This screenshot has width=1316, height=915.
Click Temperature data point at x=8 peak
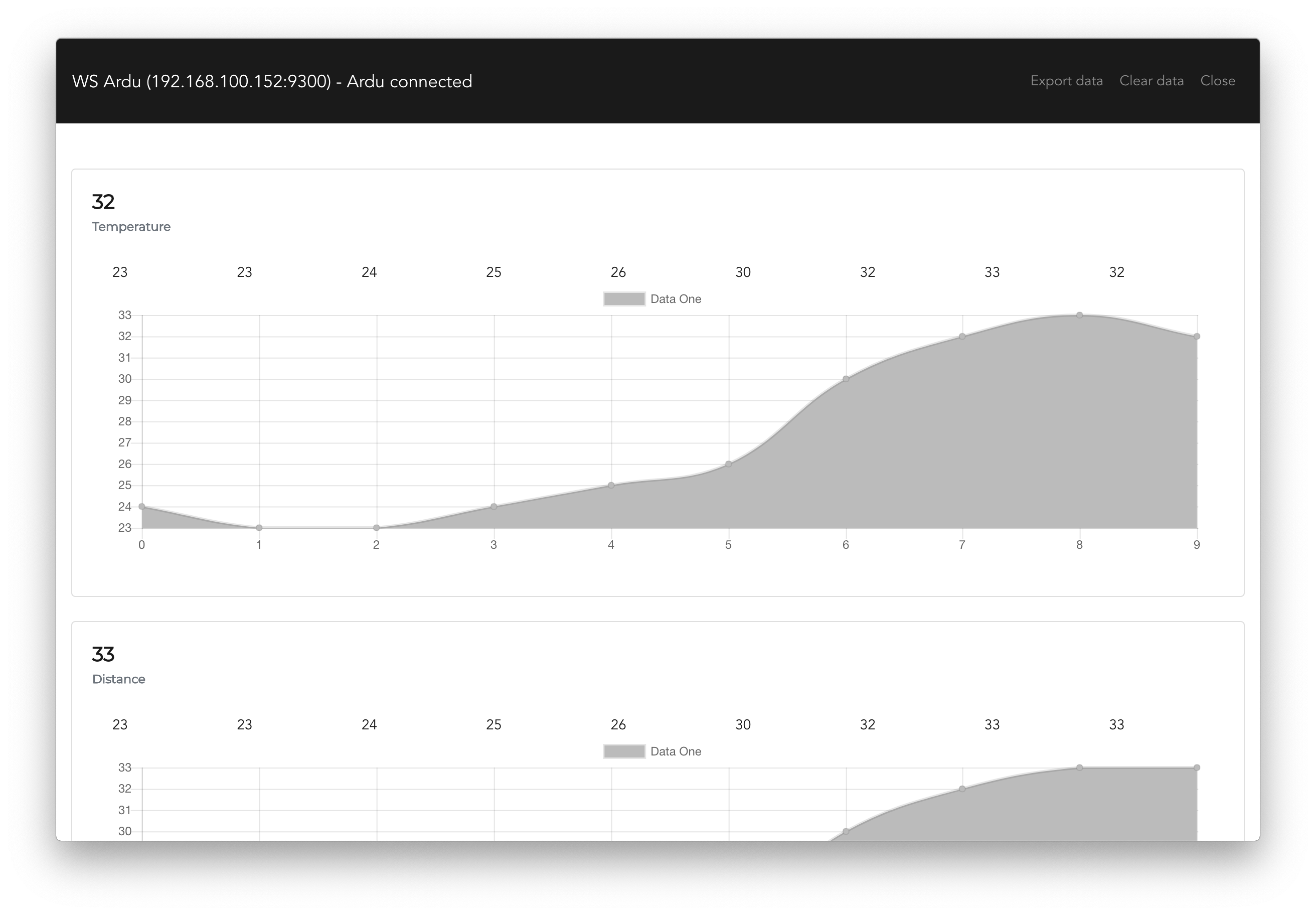pyautogui.click(x=1079, y=316)
